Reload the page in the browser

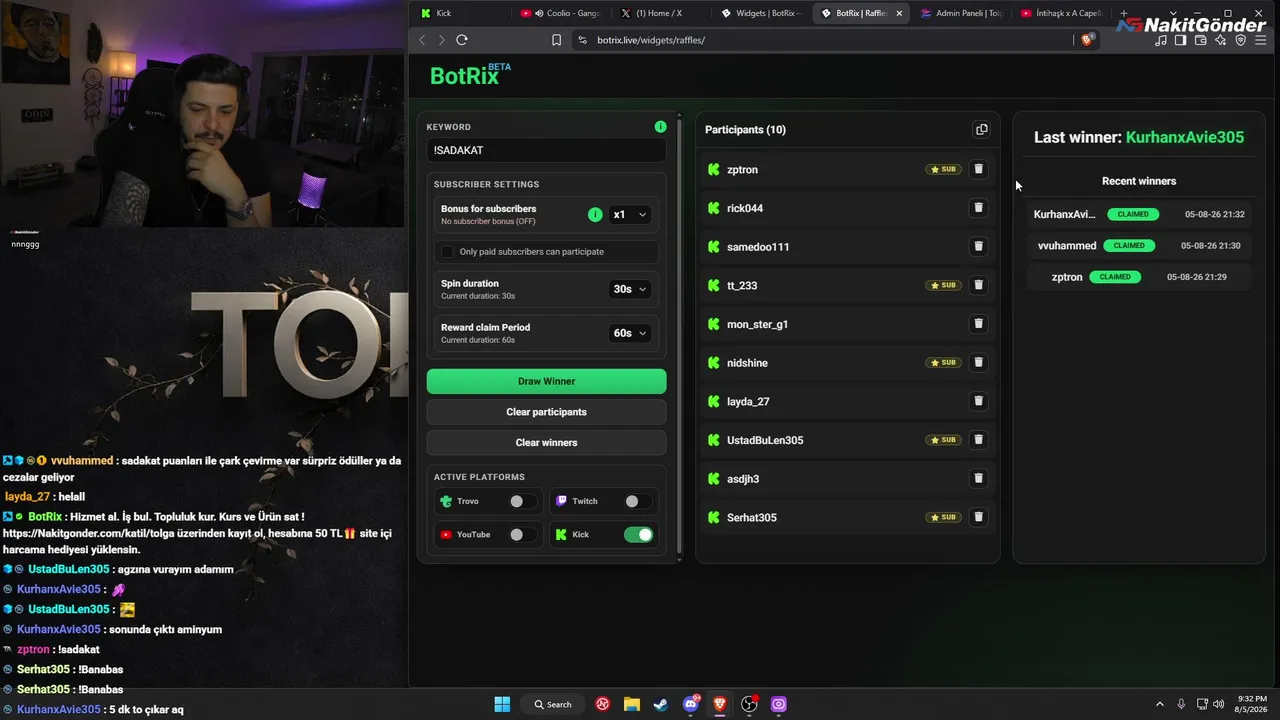[x=462, y=40]
